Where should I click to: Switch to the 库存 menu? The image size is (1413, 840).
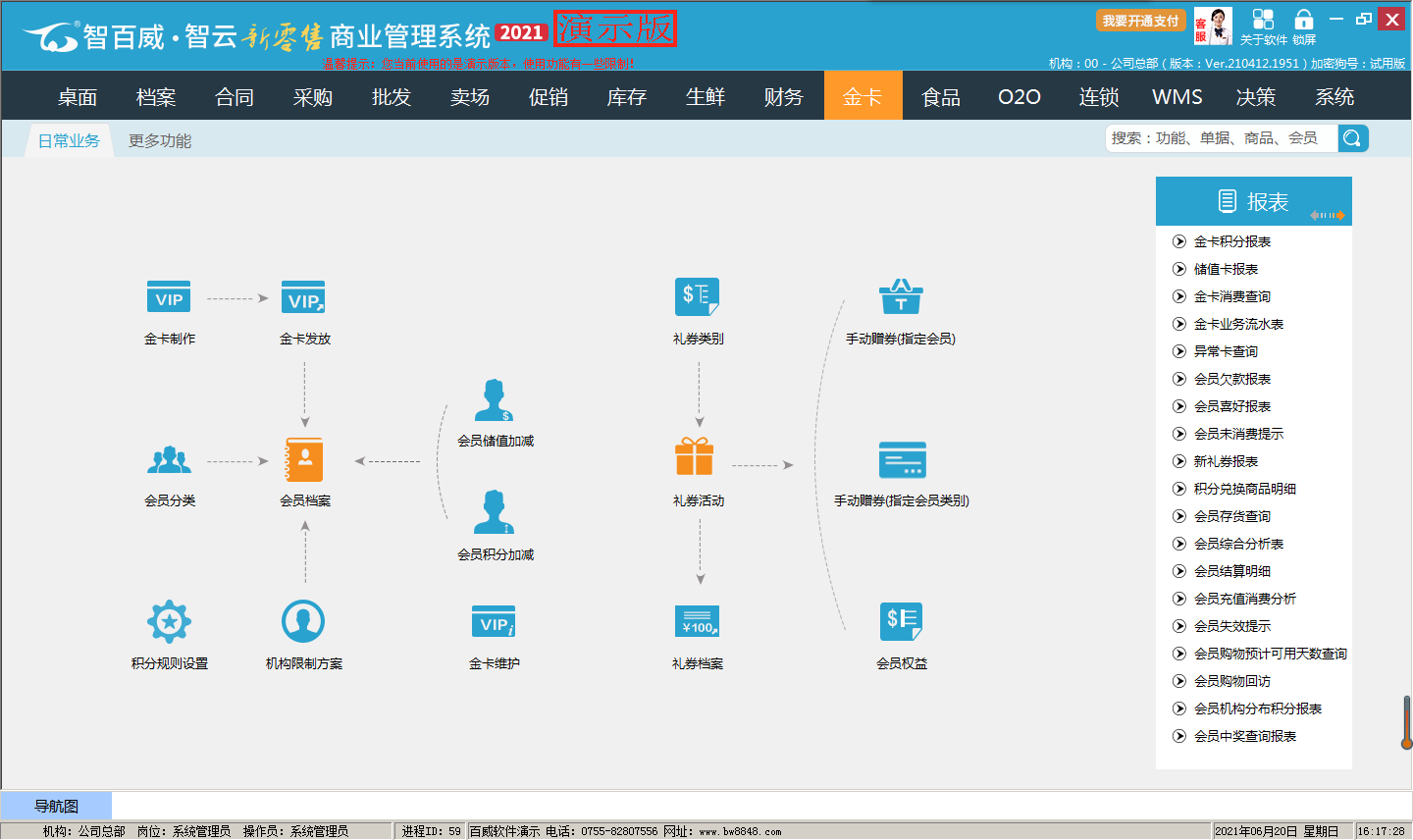click(x=627, y=97)
